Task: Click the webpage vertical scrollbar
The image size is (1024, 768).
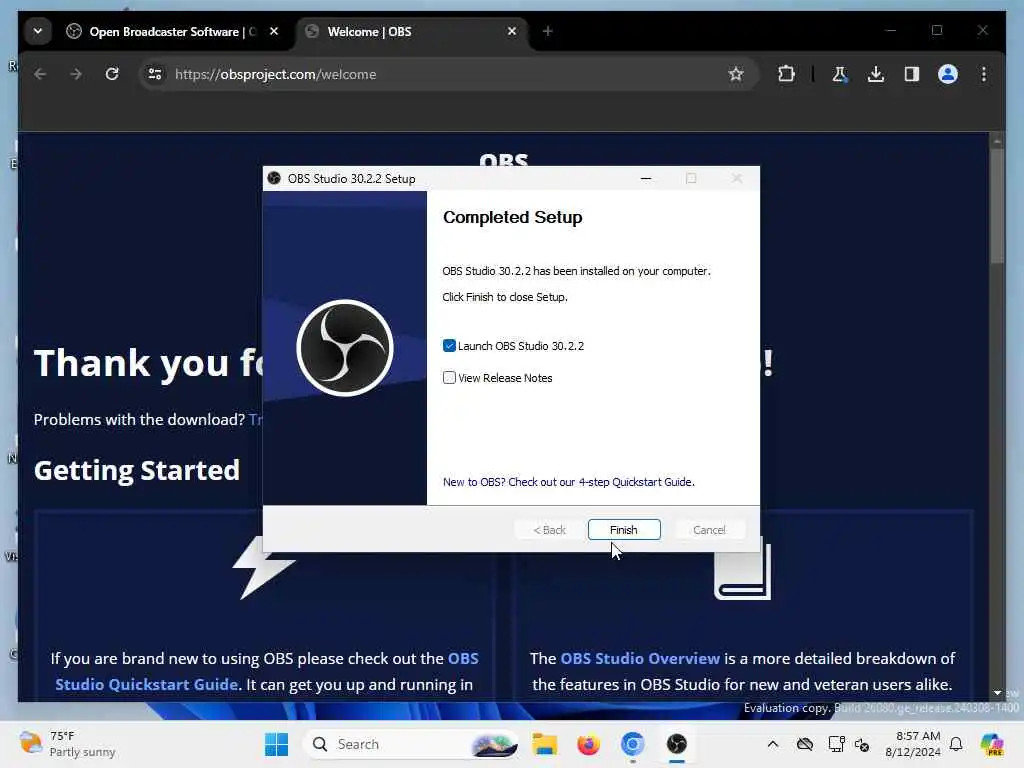Action: 997,206
